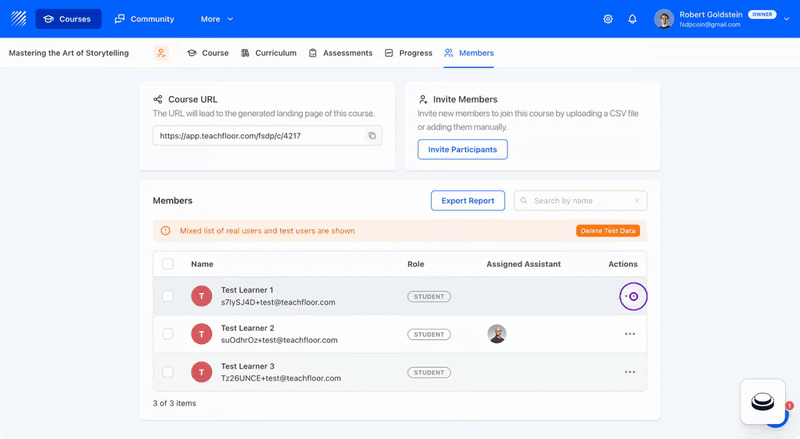Click the Delete Test Data button

[607, 231]
